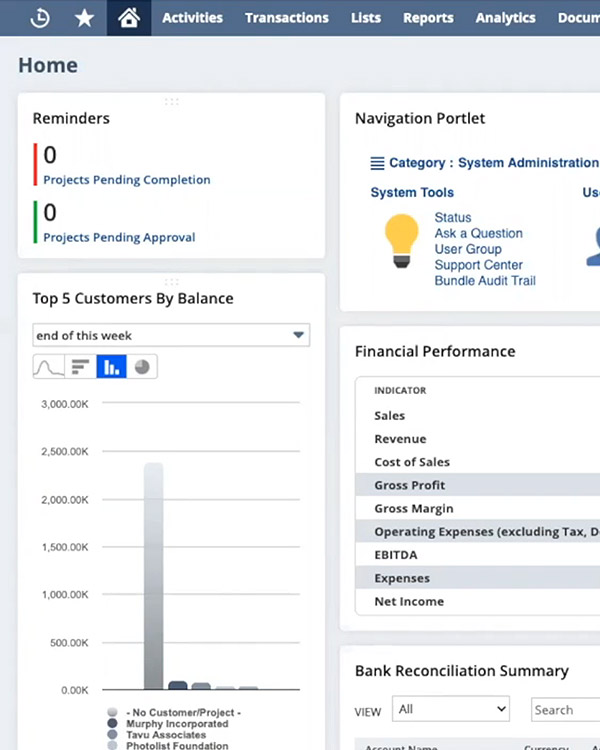This screenshot has width=600, height=750.
Task: Open the Transactions menu
Action: pos(287,18)
